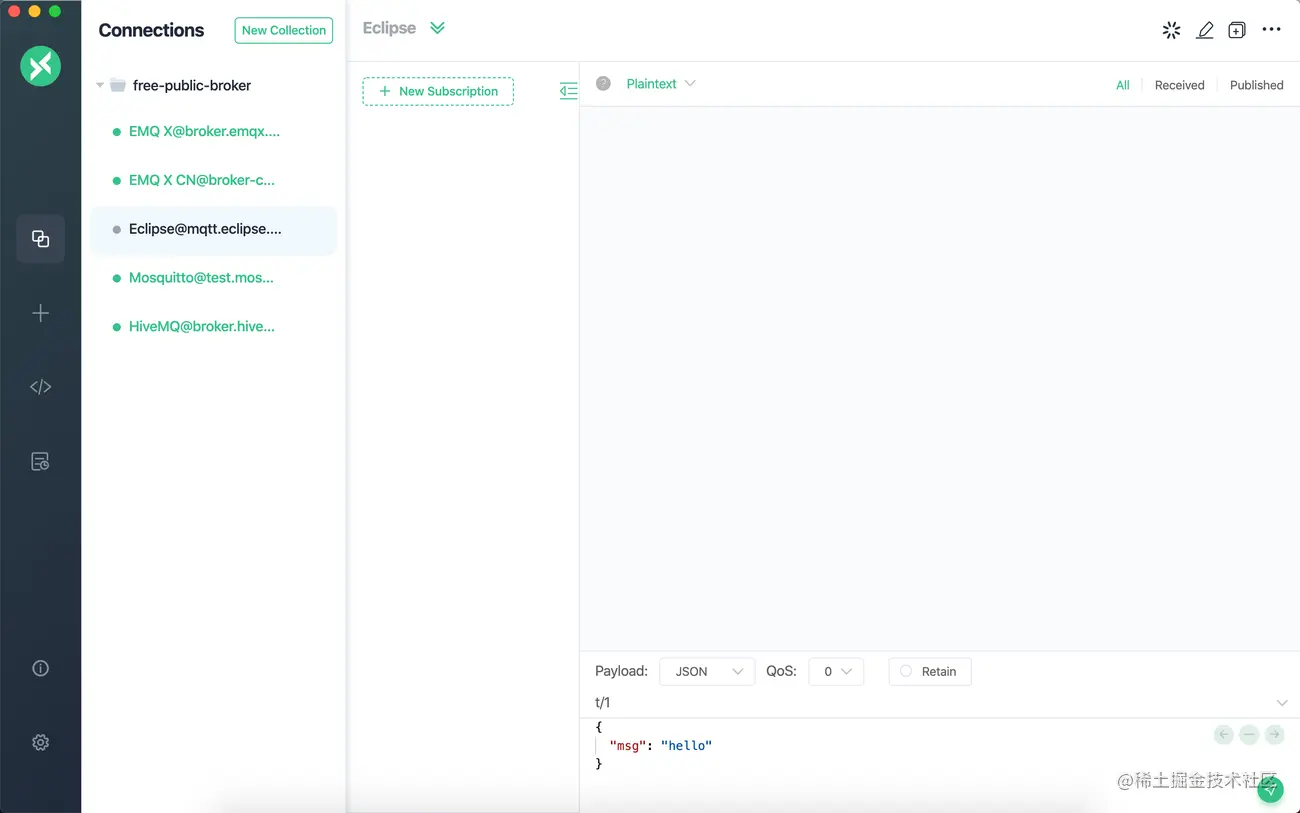
Task: Click the minus icon in the payload history controls
Action: 1248,735
